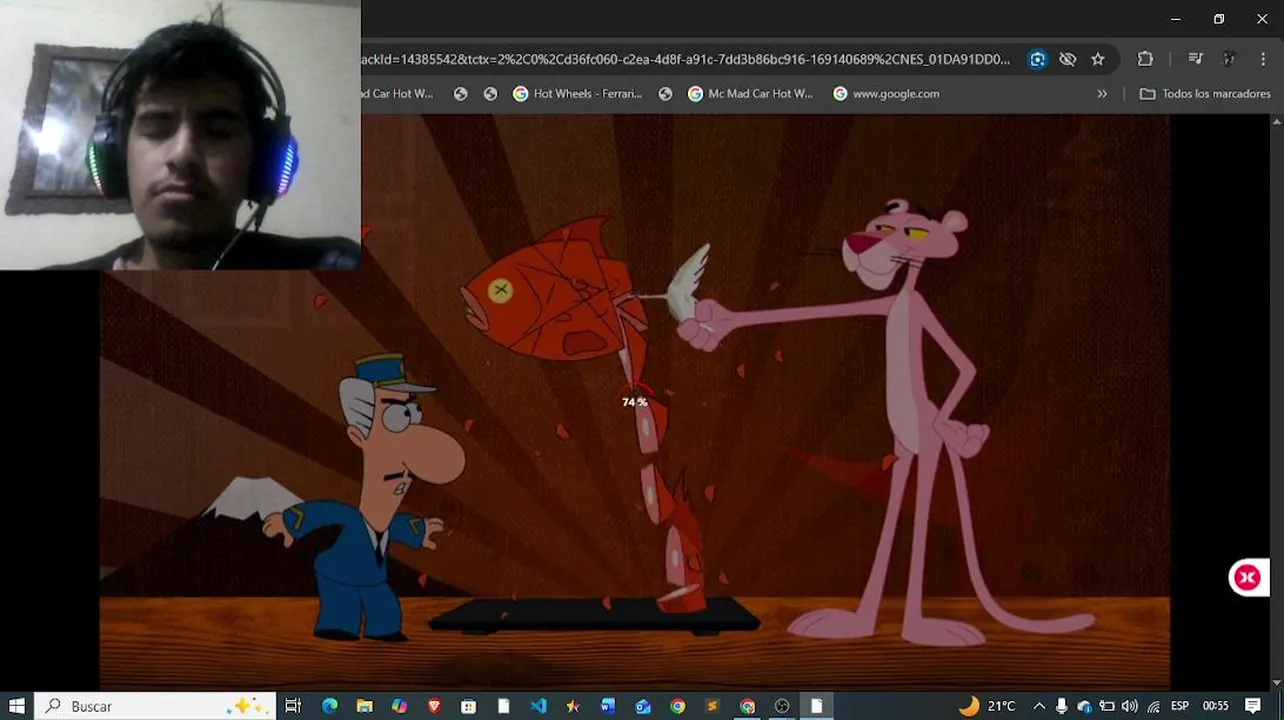Viewport: 1284px width, 720px height.
Task: Switch to the second Chrome profile taskbar icon
Action: click(747, 706)
